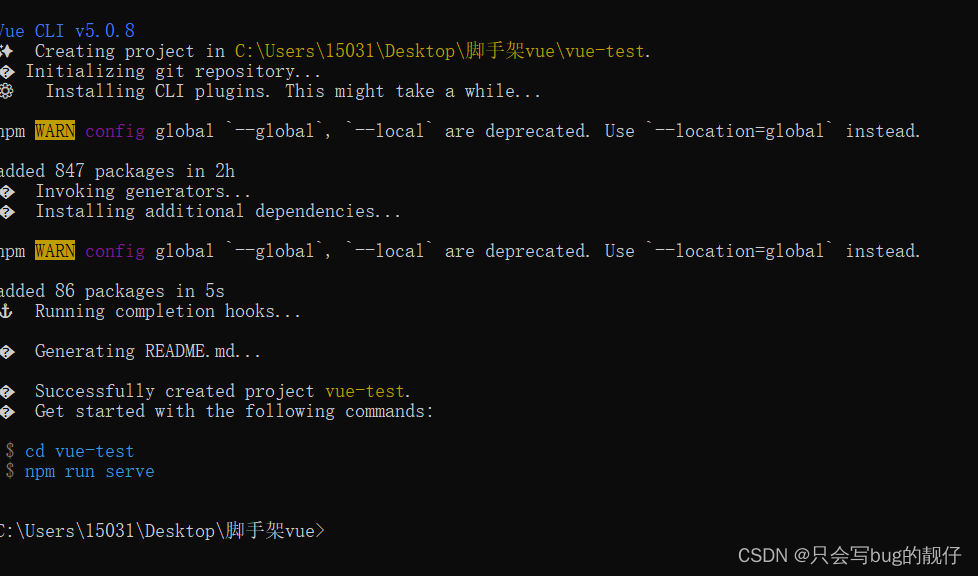Click yellow vue-test in the Successfully created line

click(x=365, y=391)
